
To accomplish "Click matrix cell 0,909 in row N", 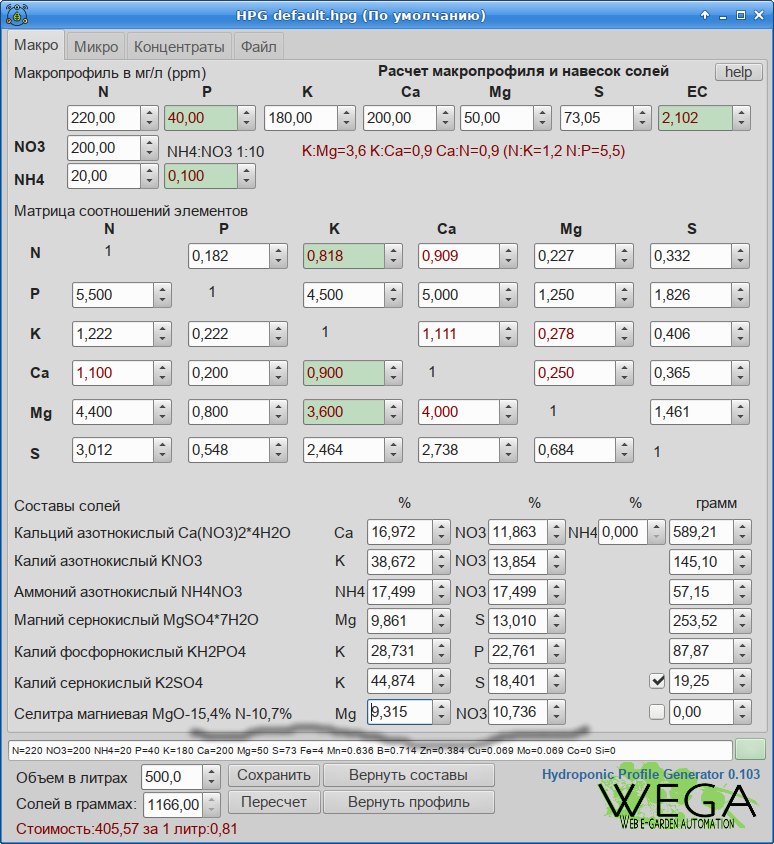I will pyautogui.click(x=459, y=256).
